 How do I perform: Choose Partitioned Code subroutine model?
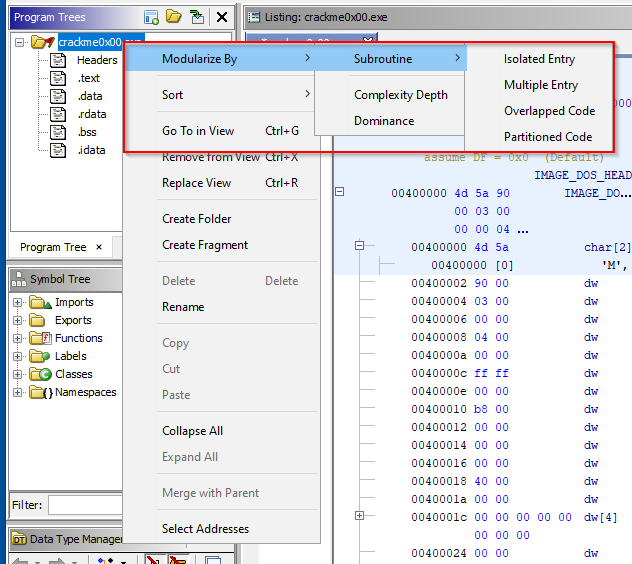(539, 137)
